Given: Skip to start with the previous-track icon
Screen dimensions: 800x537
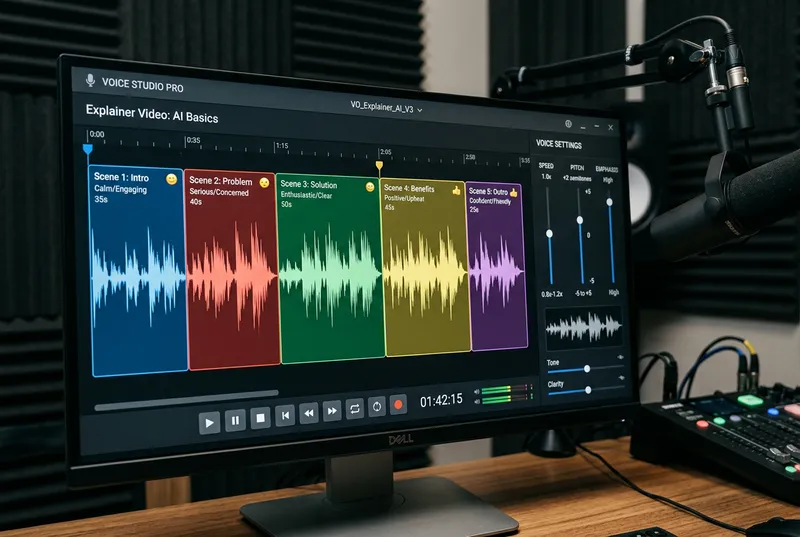Looking at the screenshot, I should pyautogui.click(x=285, y=414).
